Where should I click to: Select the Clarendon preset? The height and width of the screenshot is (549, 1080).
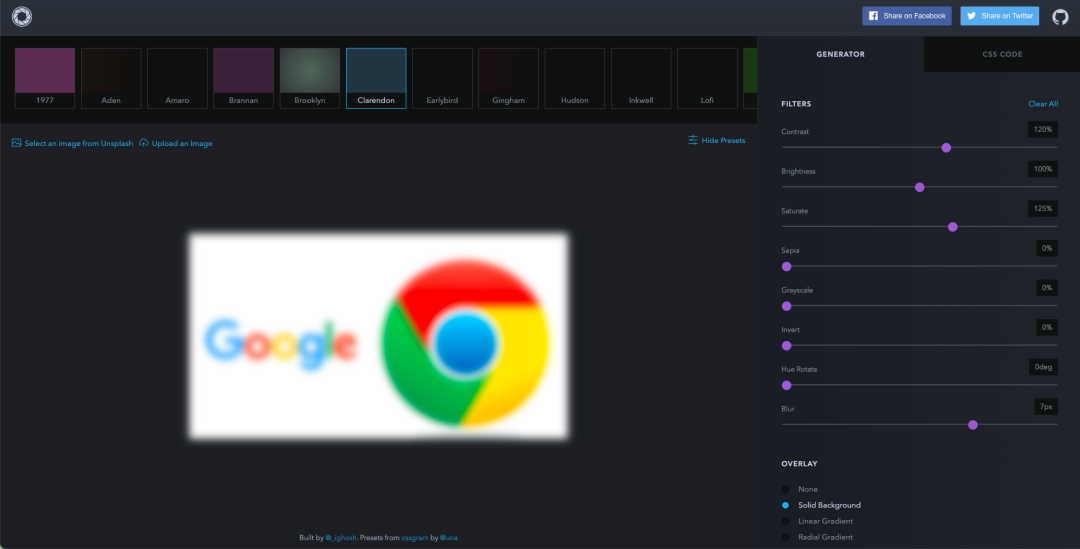click(x=376, y=79)
